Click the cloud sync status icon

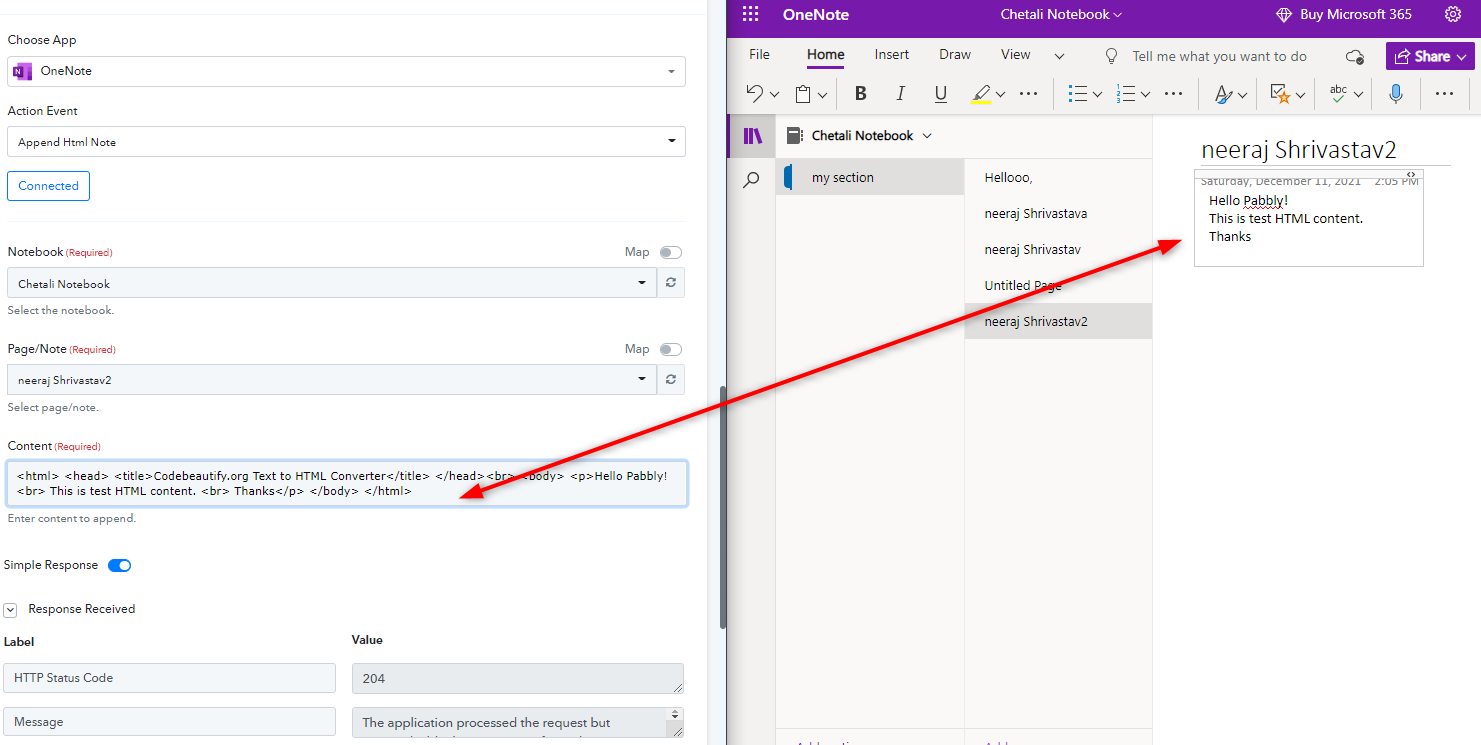pos(1355,56)
